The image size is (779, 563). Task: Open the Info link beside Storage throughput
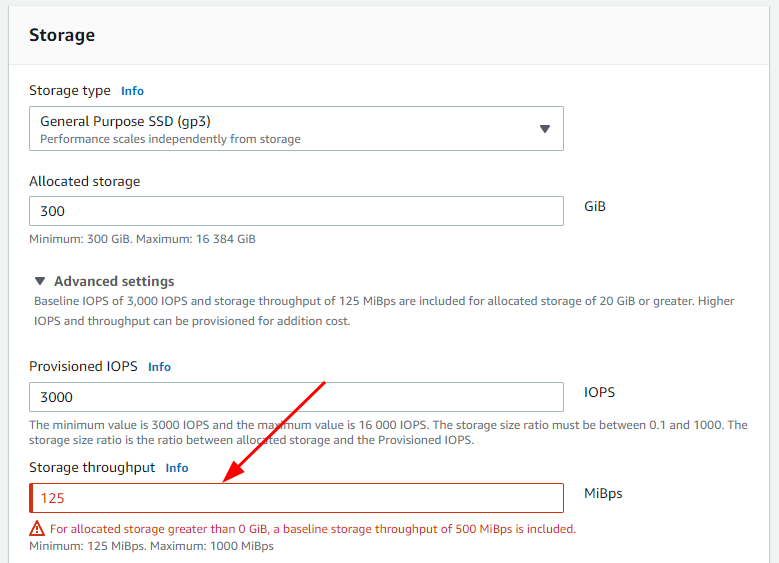coord(177,468)
